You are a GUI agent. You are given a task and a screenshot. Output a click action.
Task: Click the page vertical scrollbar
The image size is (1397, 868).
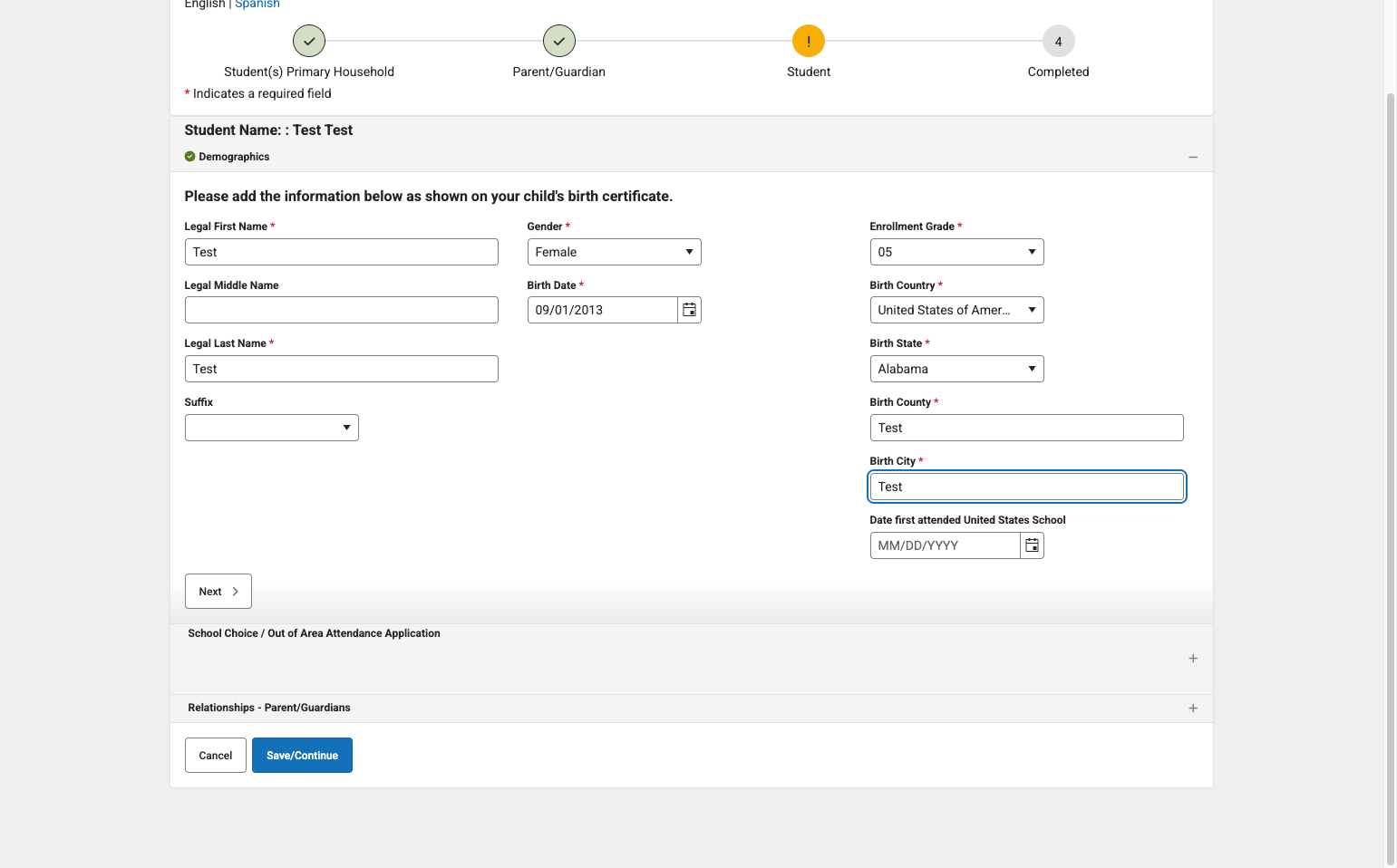click(1391, 478)
